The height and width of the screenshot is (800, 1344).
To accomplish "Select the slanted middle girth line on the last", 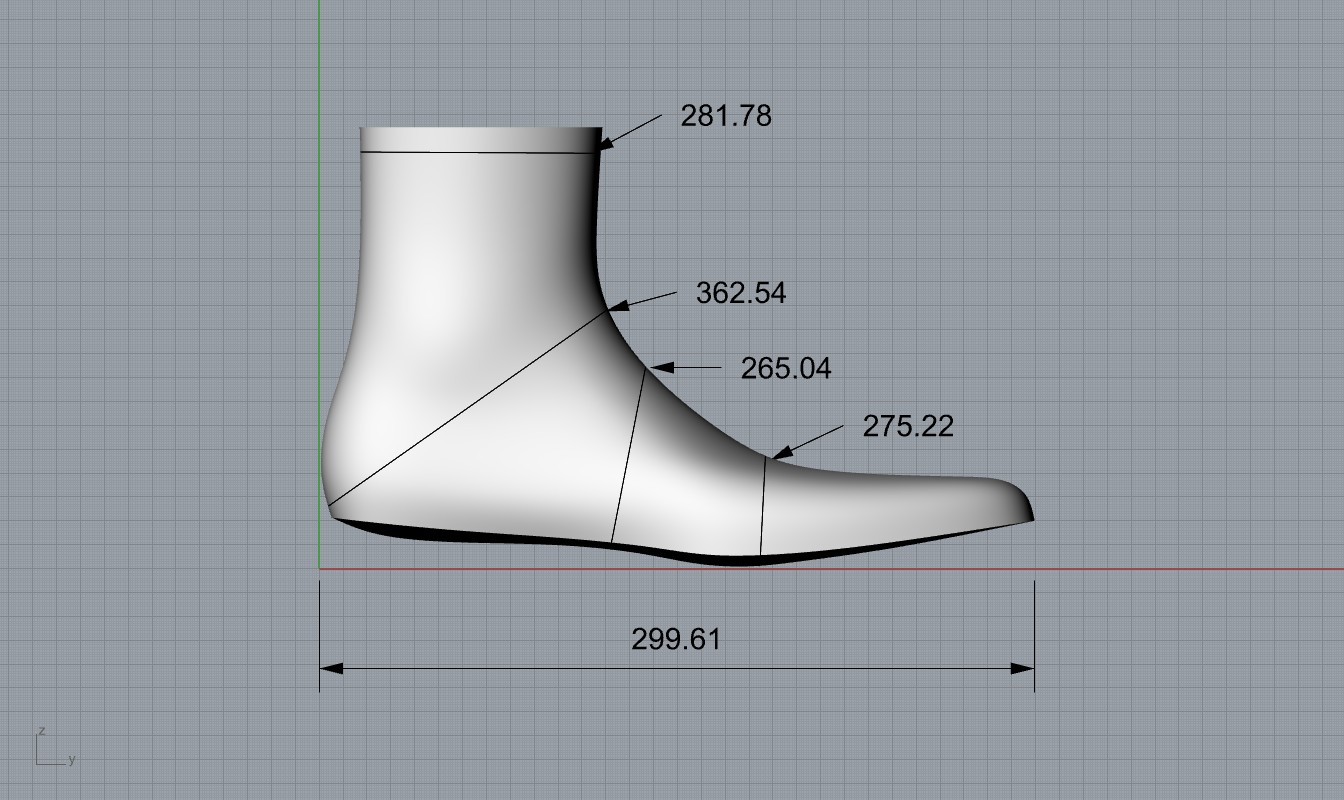I will tap(628, 456).
